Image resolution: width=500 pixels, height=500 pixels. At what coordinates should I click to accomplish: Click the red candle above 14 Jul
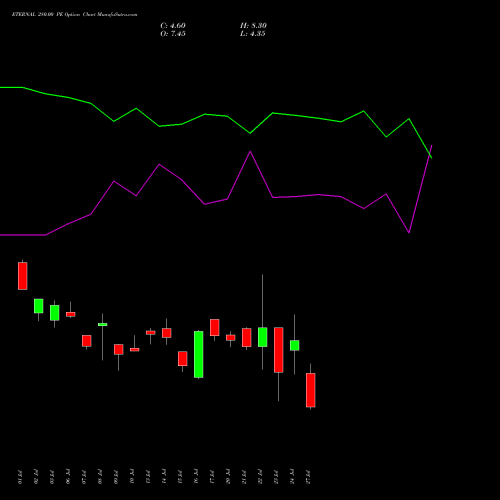pyautogui.click(x=167, y=333)
